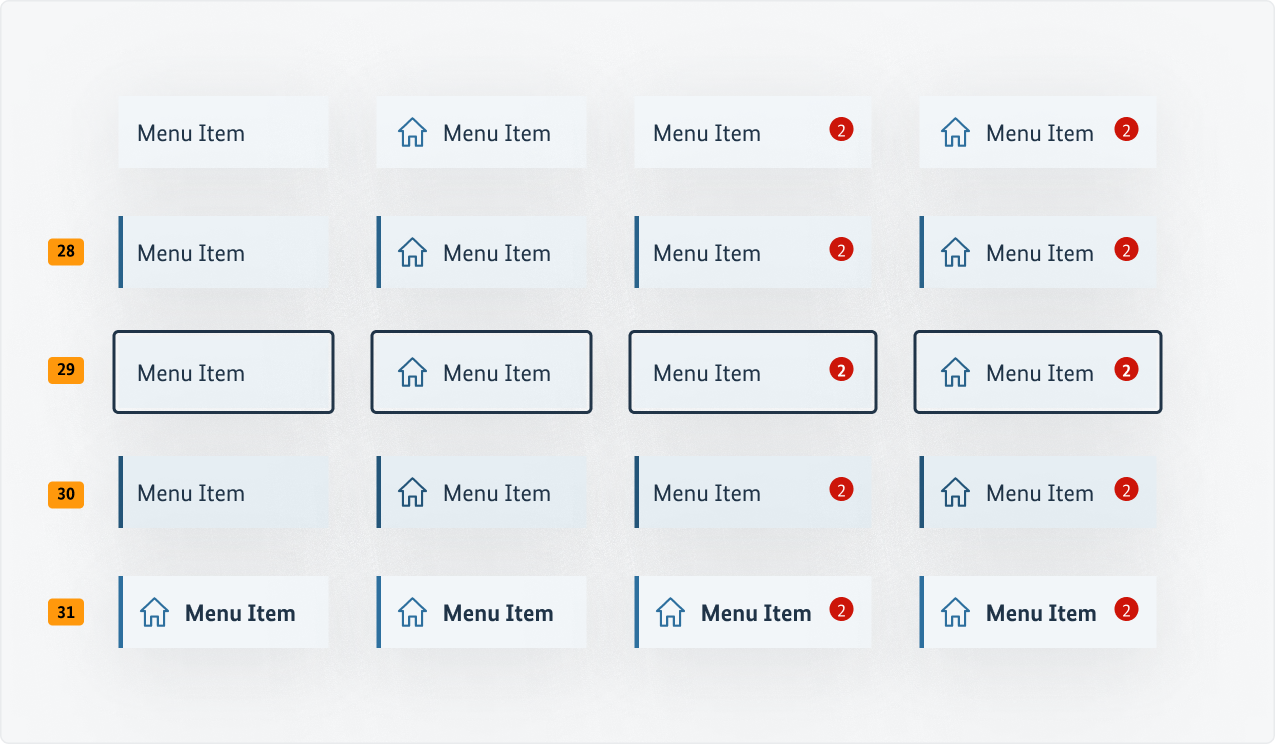The width and height of the screenshot is (1275, 744).
Task: Click the orange 28 annotation badge
Action: click(66, 252)
